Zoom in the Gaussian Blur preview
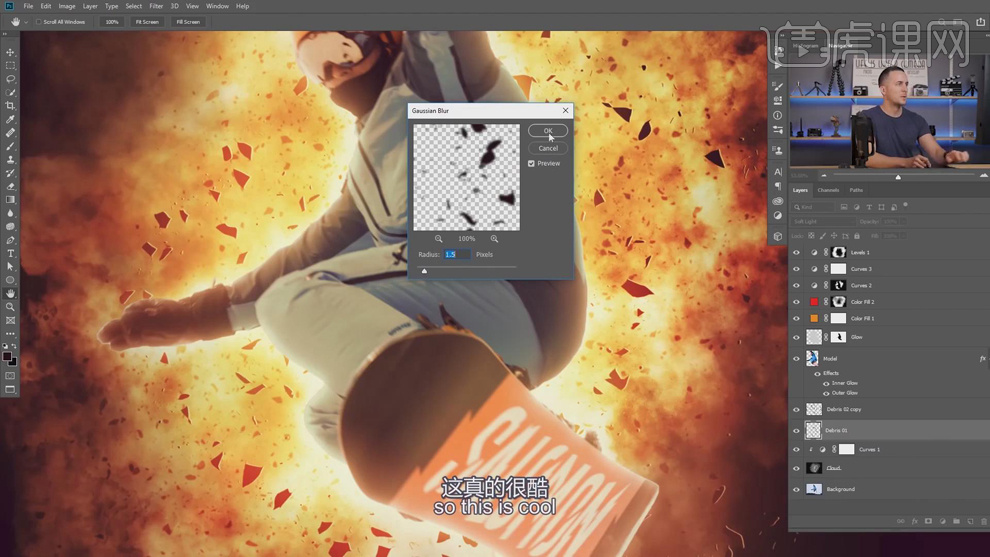 (494, 239)
